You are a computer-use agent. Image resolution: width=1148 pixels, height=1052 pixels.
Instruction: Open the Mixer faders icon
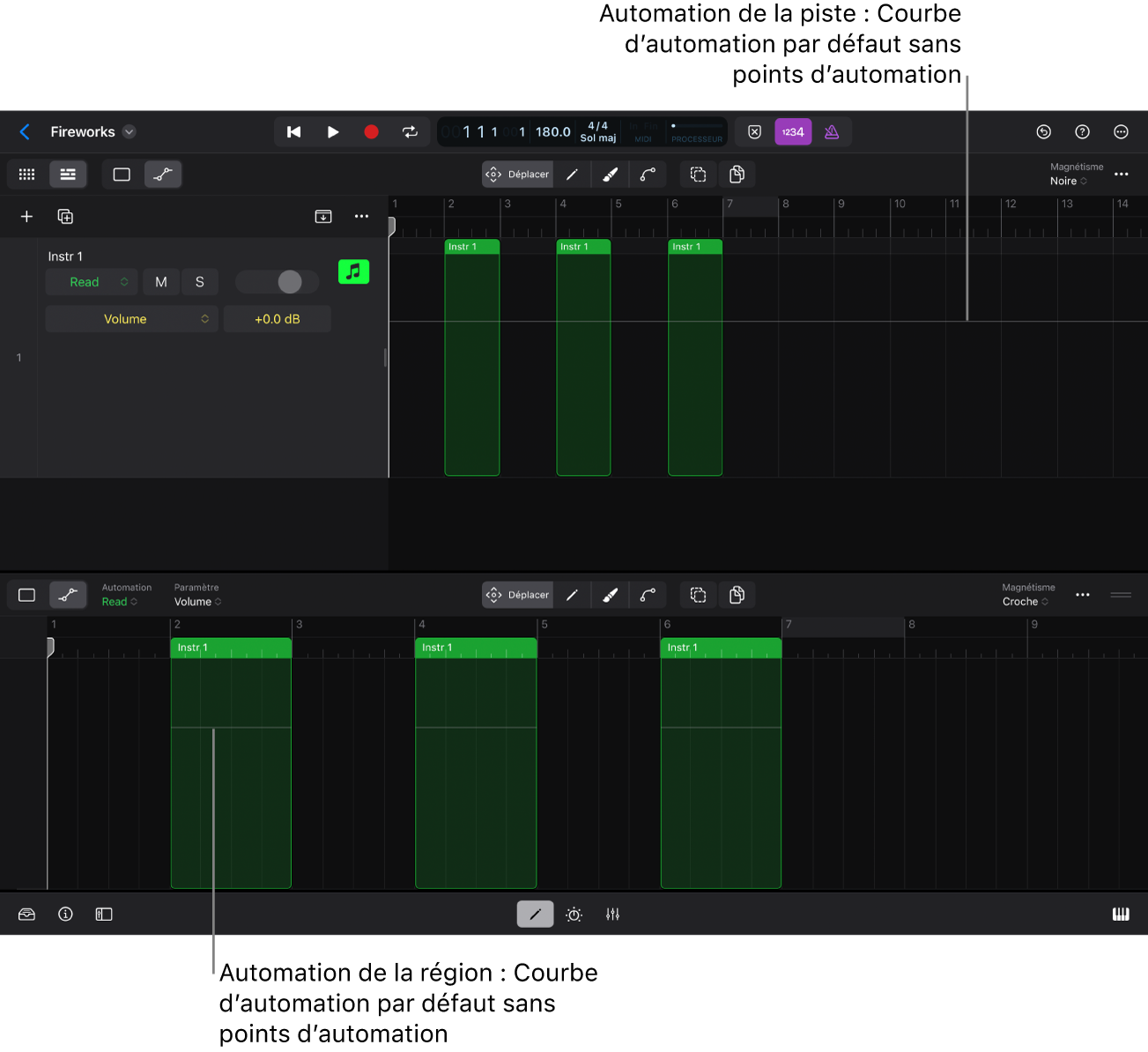(612, 915)
